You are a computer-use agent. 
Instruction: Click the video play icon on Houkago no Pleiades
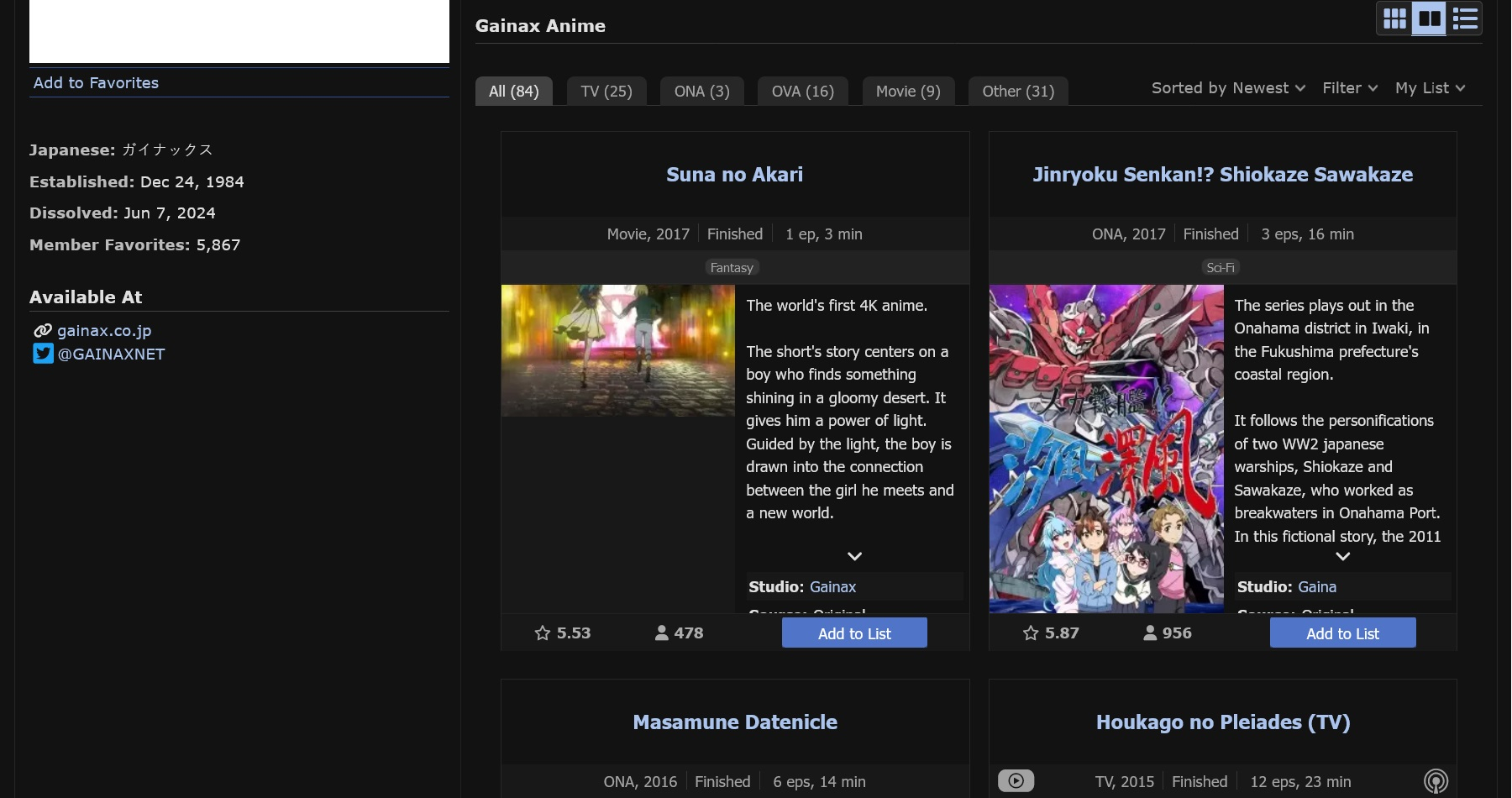click(1016, 780)
